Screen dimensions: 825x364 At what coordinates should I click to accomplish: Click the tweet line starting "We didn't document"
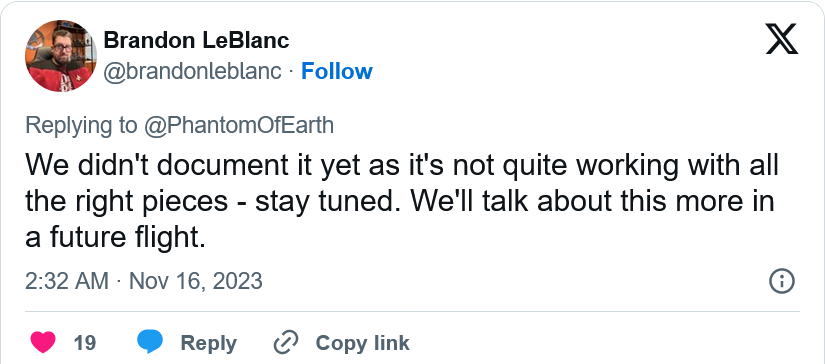[x=401, y=167]
